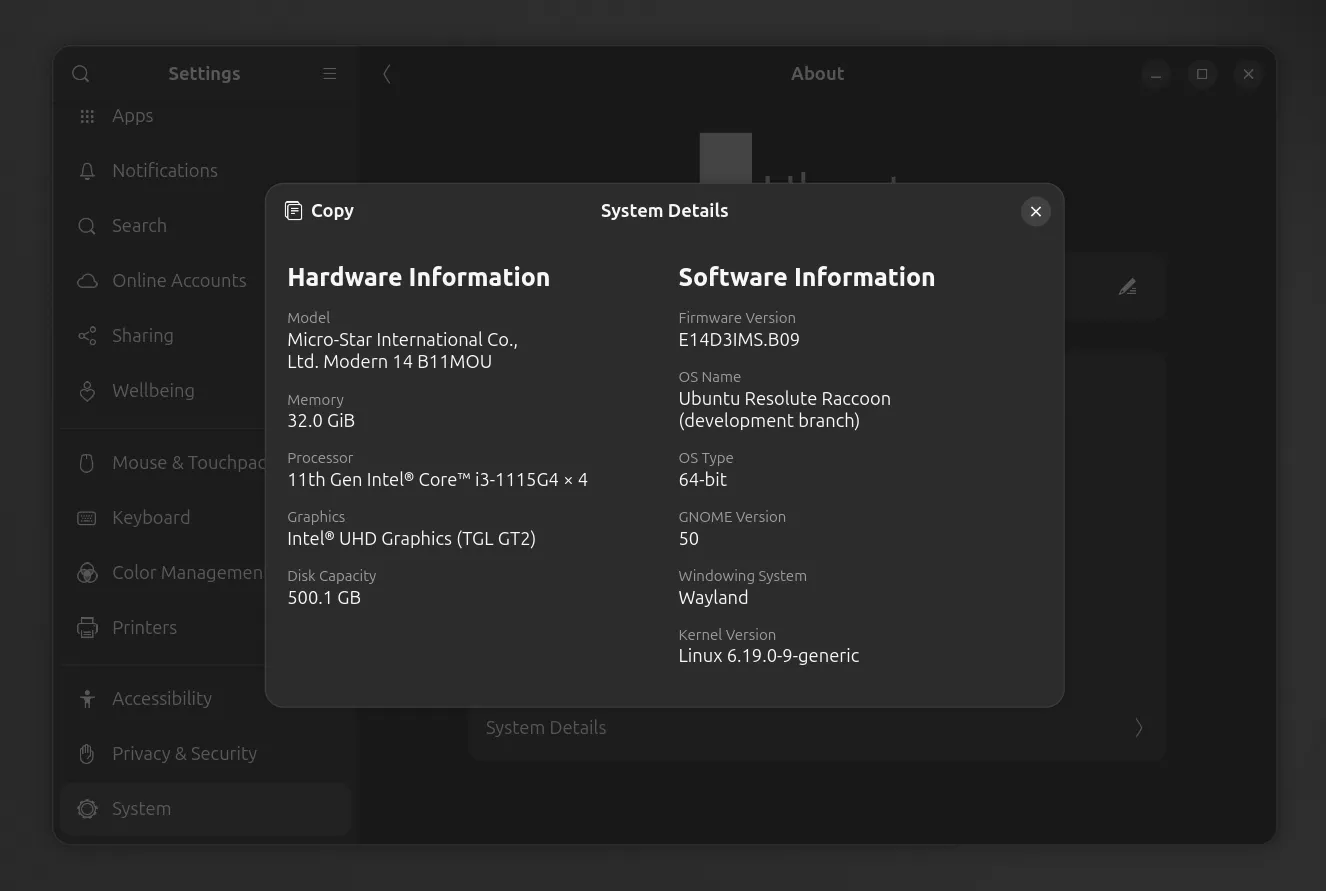Click the Hardware Information heading
1326x891 pixels.
click(x=418, y=277)
